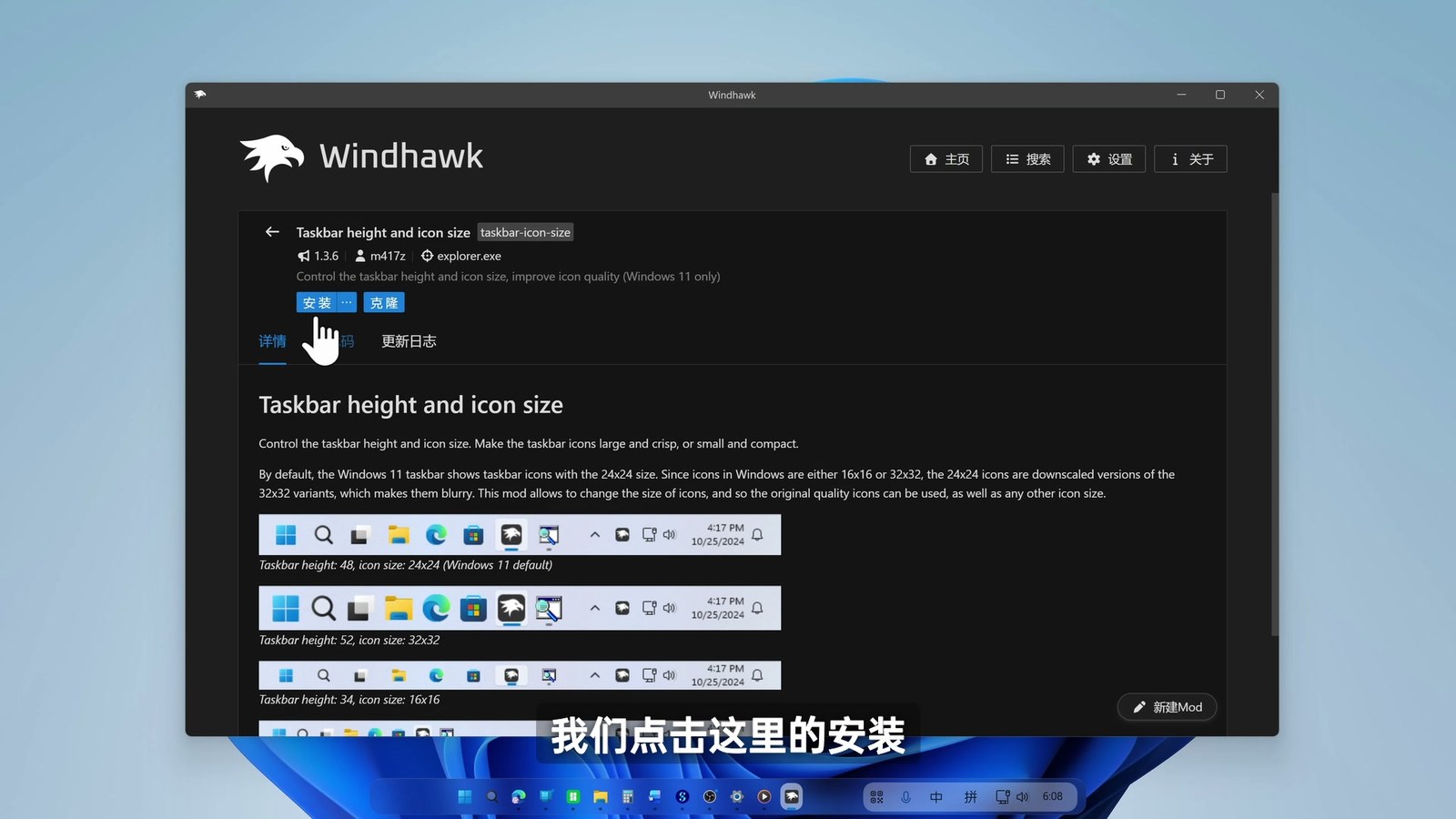
Task: Click the 6:08 clock on taskbar
Action: click(1053, 796)
